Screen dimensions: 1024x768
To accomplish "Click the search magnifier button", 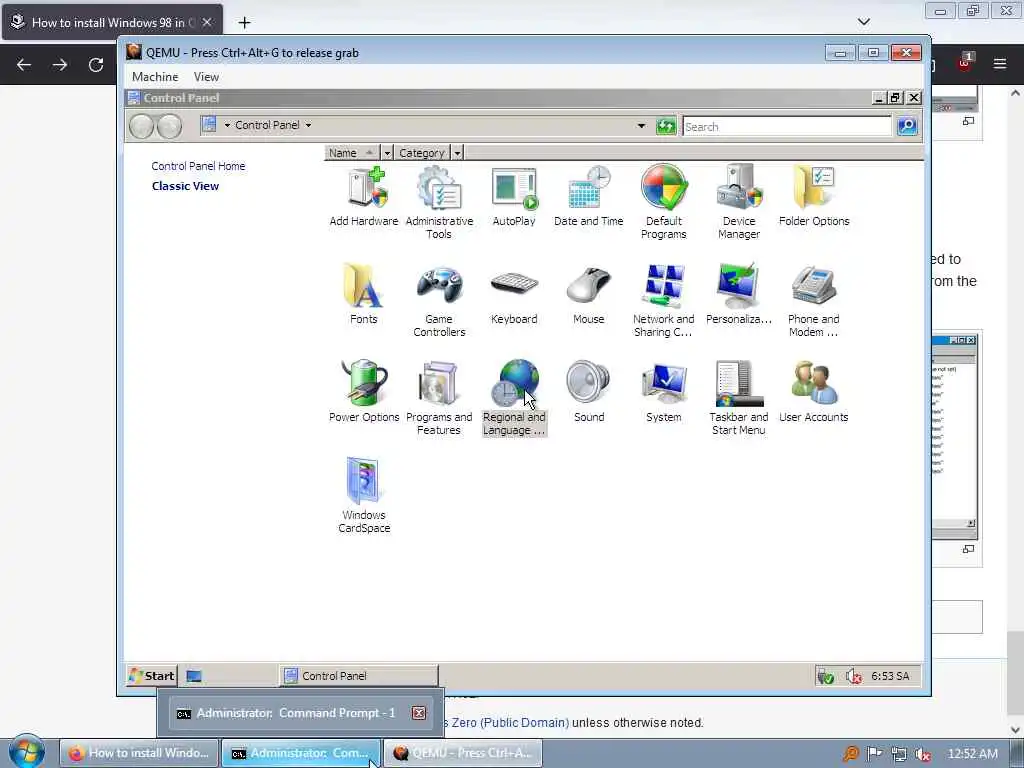I will tap(906, 126).
